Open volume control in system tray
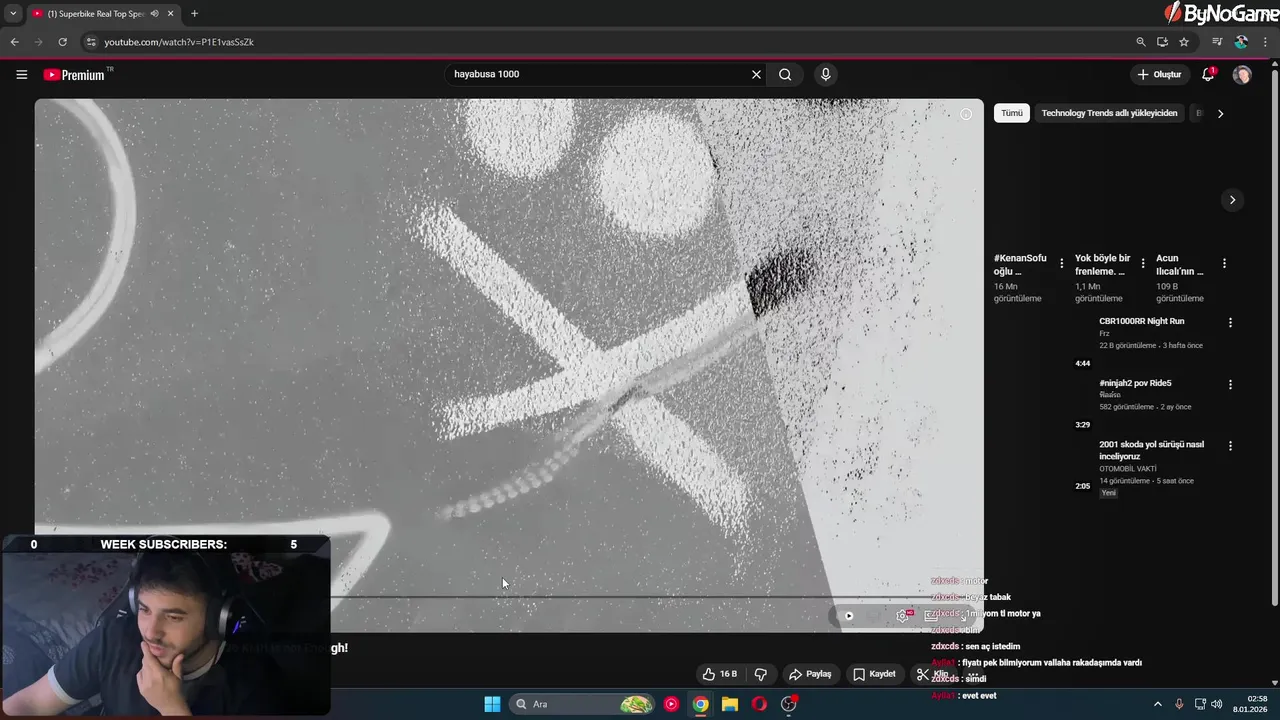Viewport: 1280px width, 720px height. [x=1217, y=704]
